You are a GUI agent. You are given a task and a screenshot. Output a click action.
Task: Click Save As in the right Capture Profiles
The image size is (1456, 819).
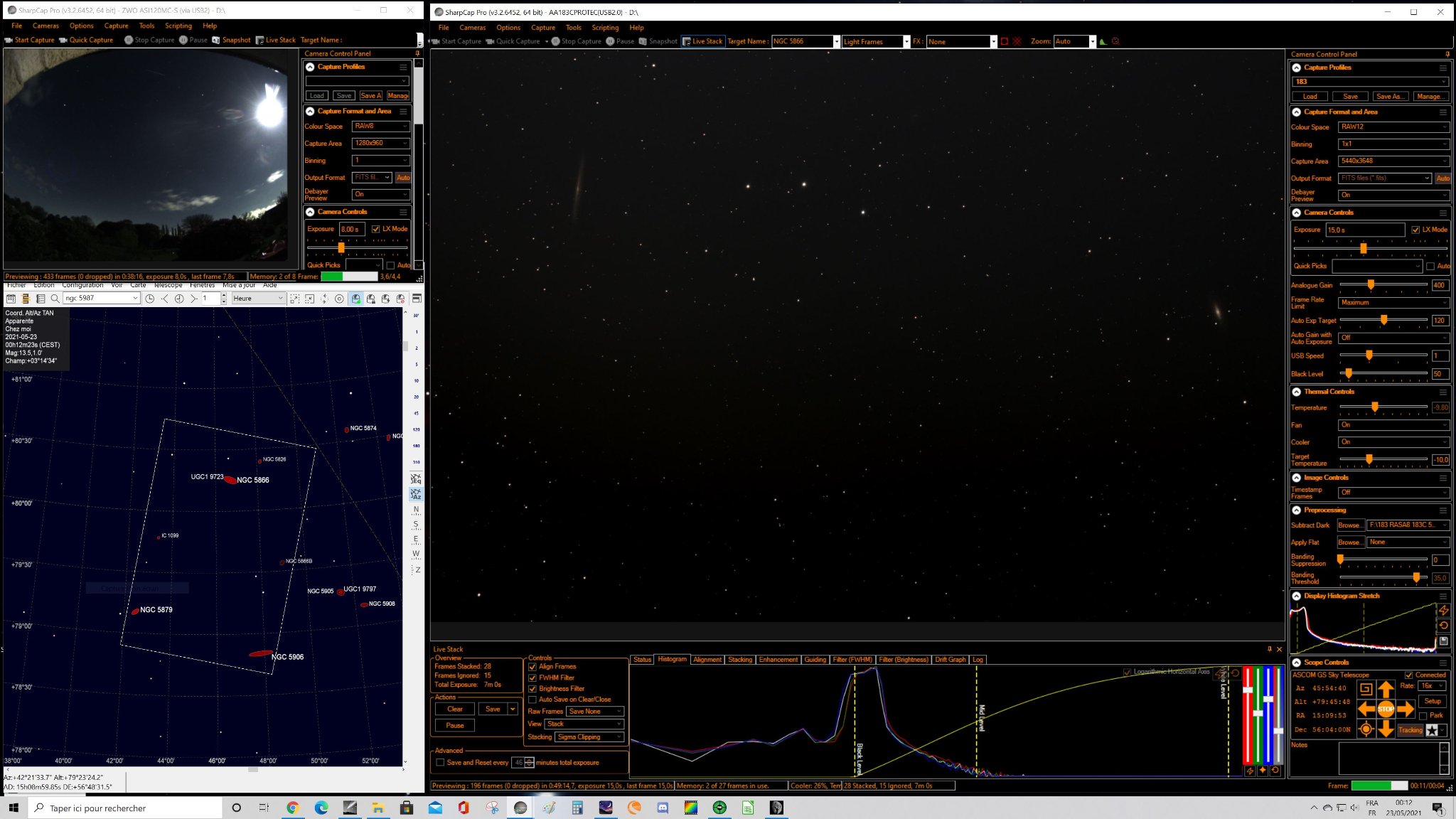tap(1390, 97)
